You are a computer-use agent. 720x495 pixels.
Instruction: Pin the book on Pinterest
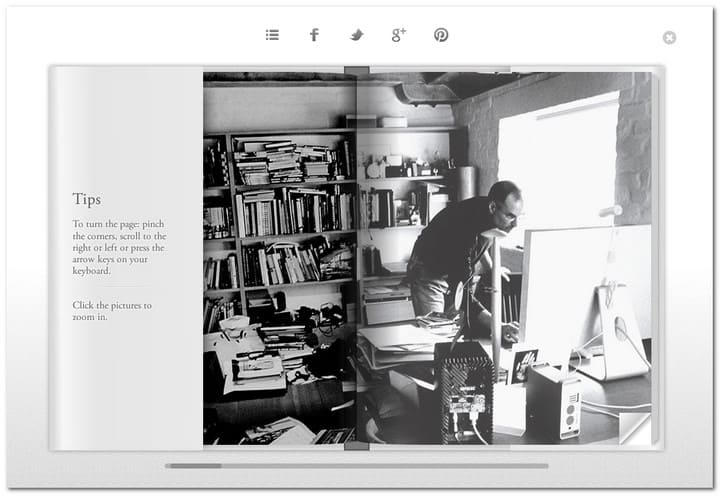point(441,35)
